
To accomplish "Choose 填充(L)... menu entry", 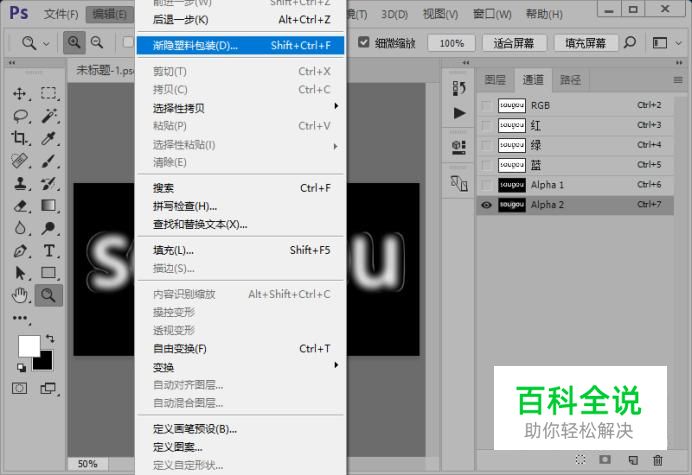I will [241, 250].
